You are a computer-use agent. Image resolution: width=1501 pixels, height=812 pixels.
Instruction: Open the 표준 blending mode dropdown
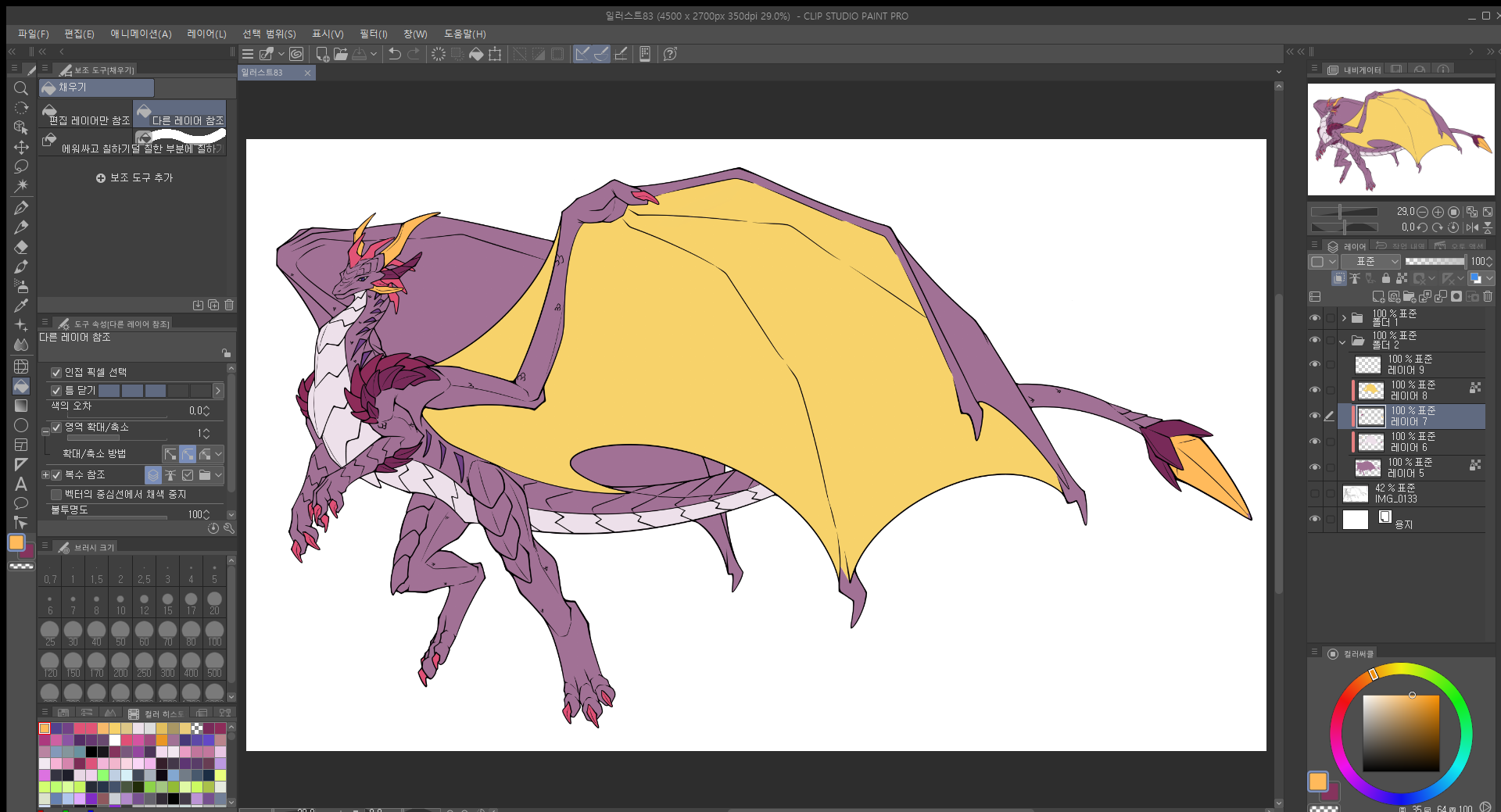pyautogui.click(x=1371, y=262)
